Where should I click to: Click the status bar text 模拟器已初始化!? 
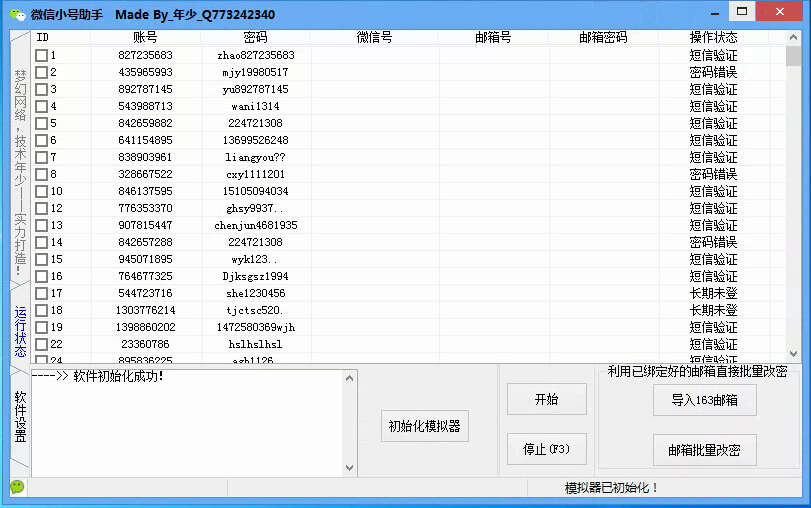coord(611,488)
